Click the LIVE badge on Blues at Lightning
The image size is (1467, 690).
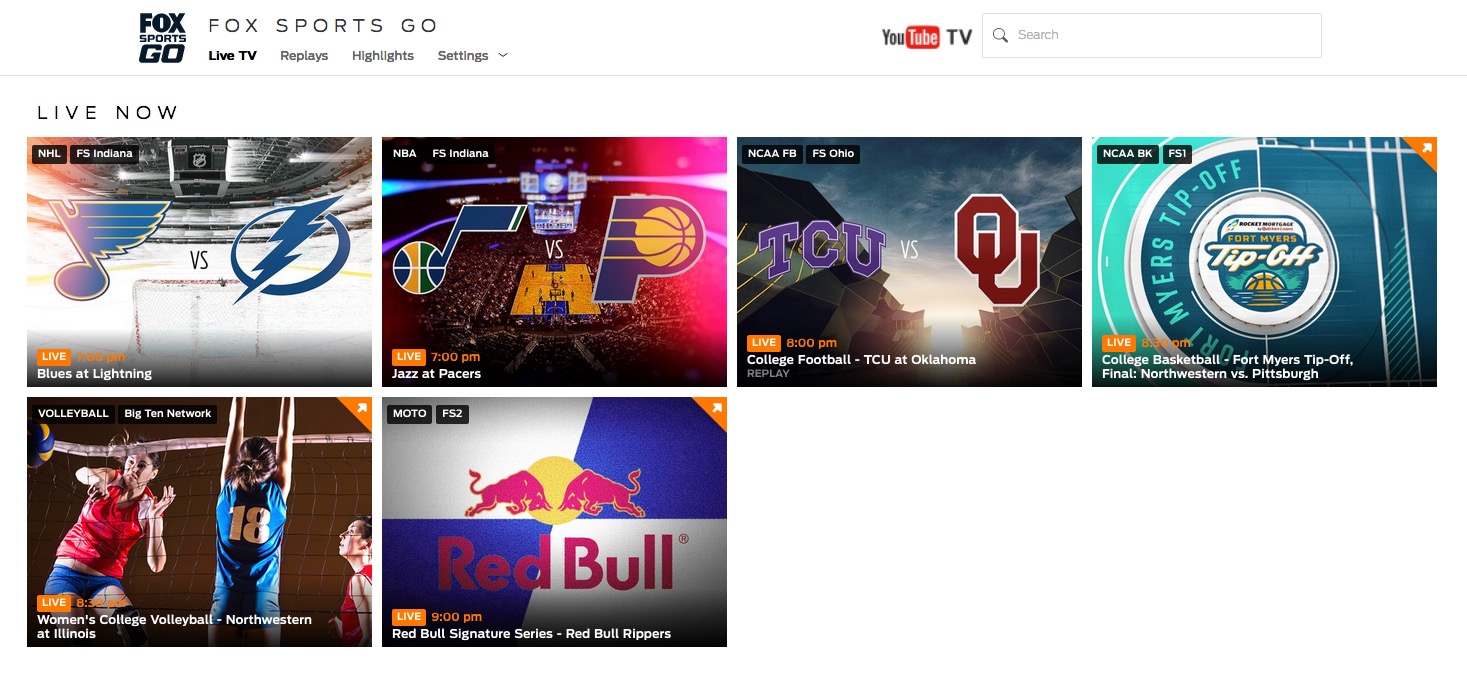54,357
